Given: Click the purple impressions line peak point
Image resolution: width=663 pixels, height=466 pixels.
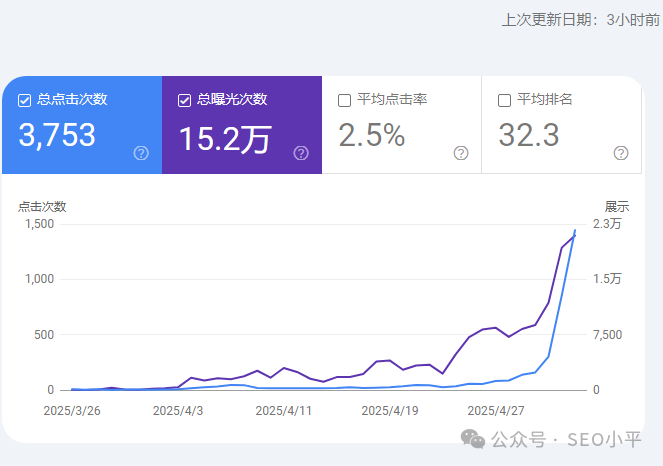Looking at the screenshot, I should (x=575, y=236).
